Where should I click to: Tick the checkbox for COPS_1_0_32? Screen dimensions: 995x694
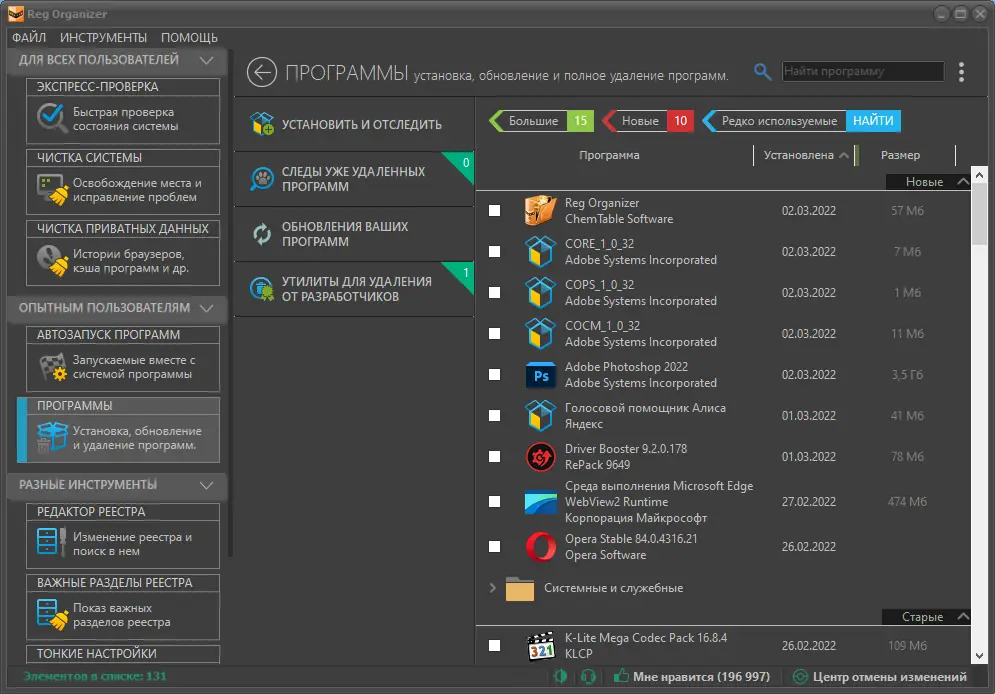(x=494, y=292)
